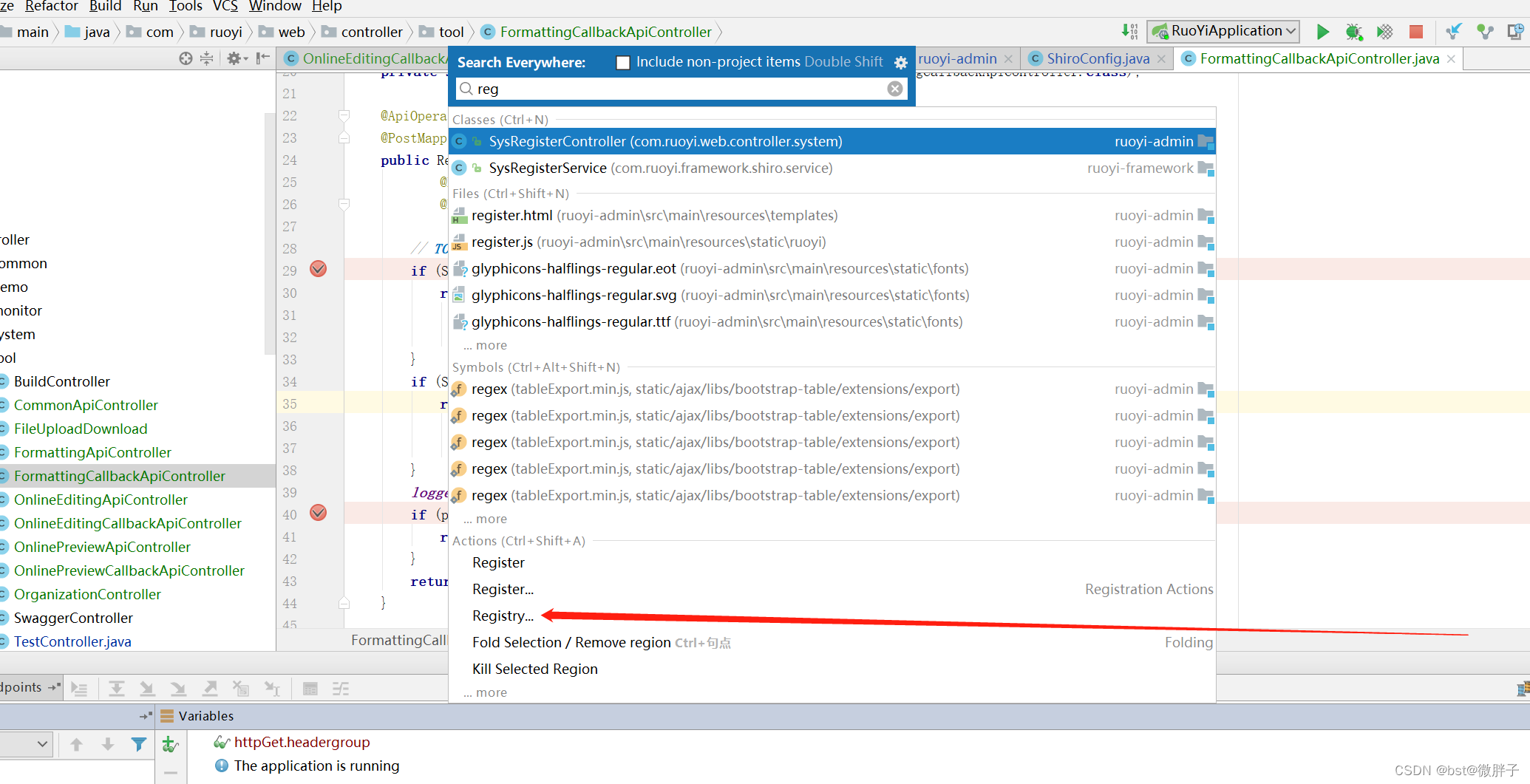The height and width of the screenshot is (784, 1530).
Task: Open the Project panel gear options
Action: 237,58
